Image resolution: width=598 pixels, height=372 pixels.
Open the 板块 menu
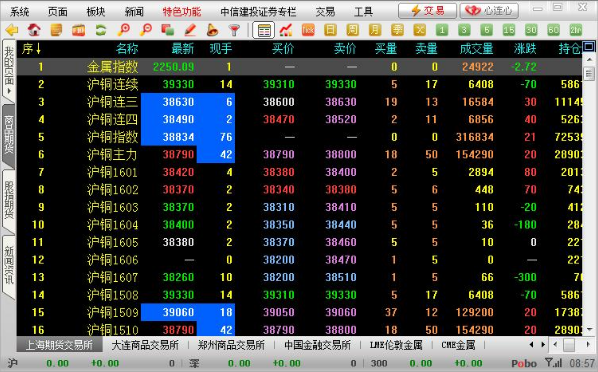(96, 12)
